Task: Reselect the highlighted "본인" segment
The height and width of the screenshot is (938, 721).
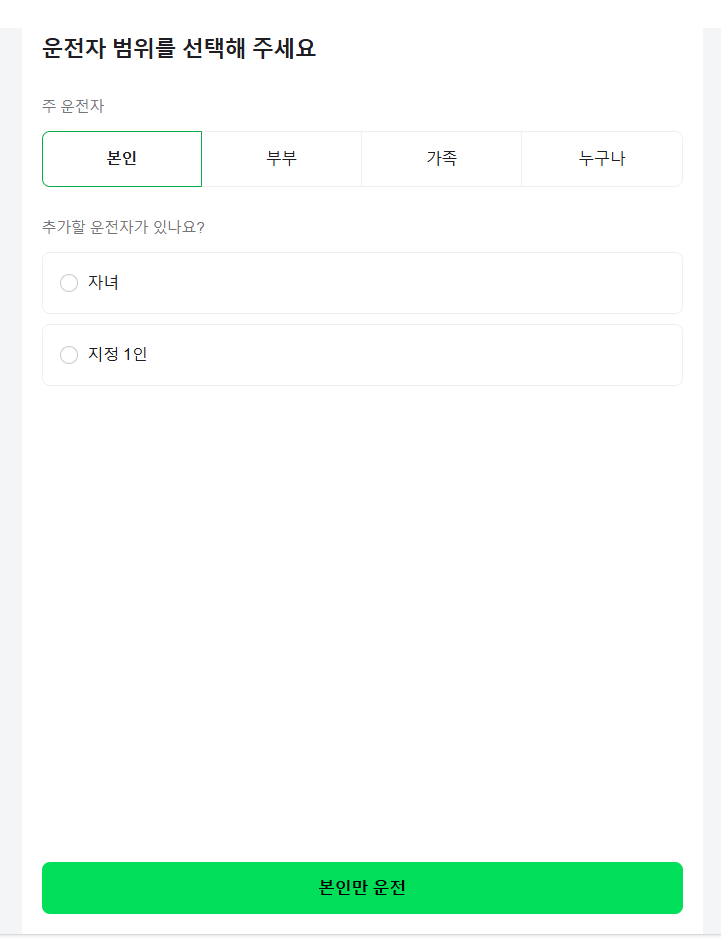Action: (121, 158)
